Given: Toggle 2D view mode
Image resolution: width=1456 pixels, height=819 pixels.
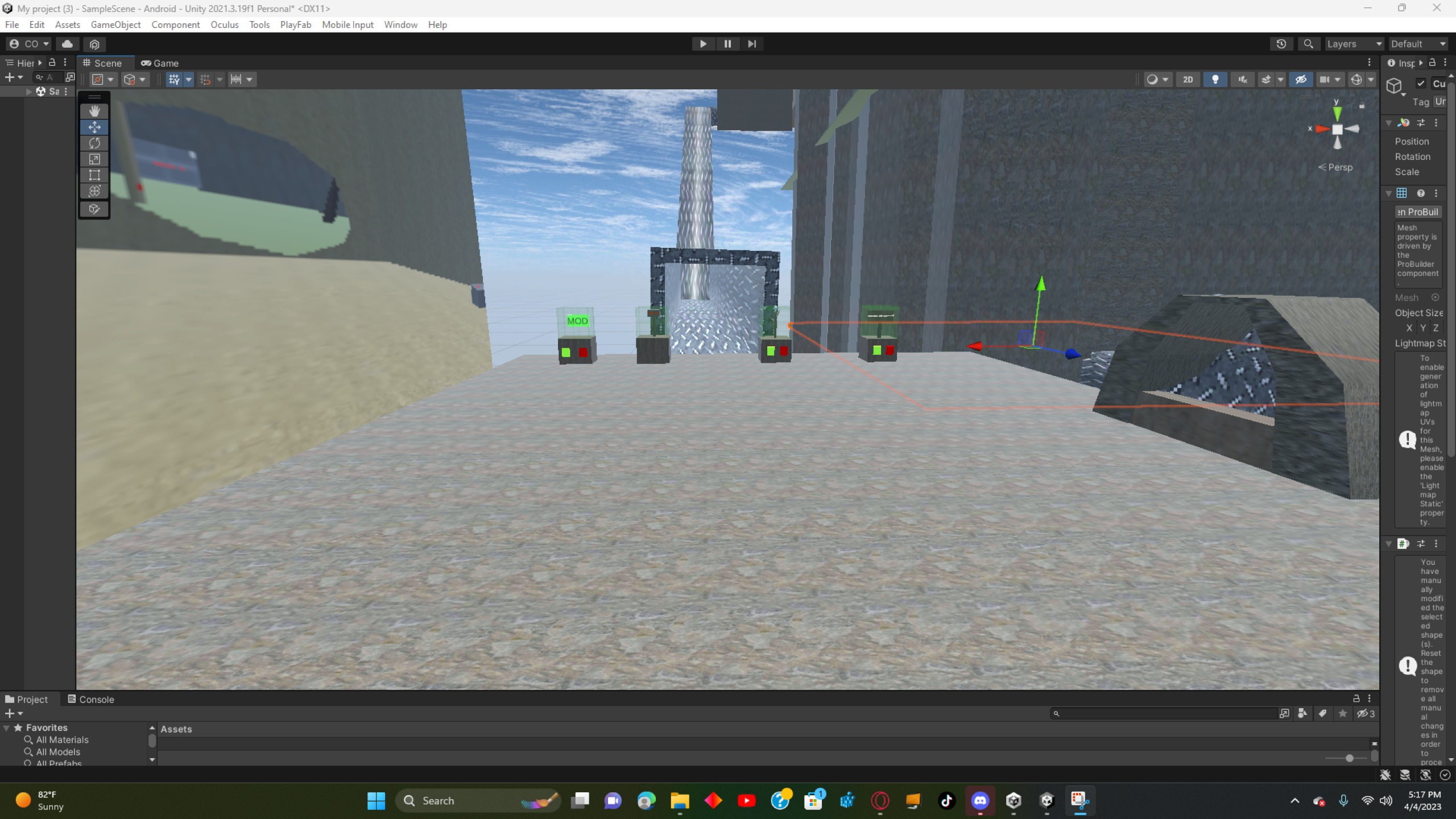Looking at the screenshot, I should [x=1188, y=80].
